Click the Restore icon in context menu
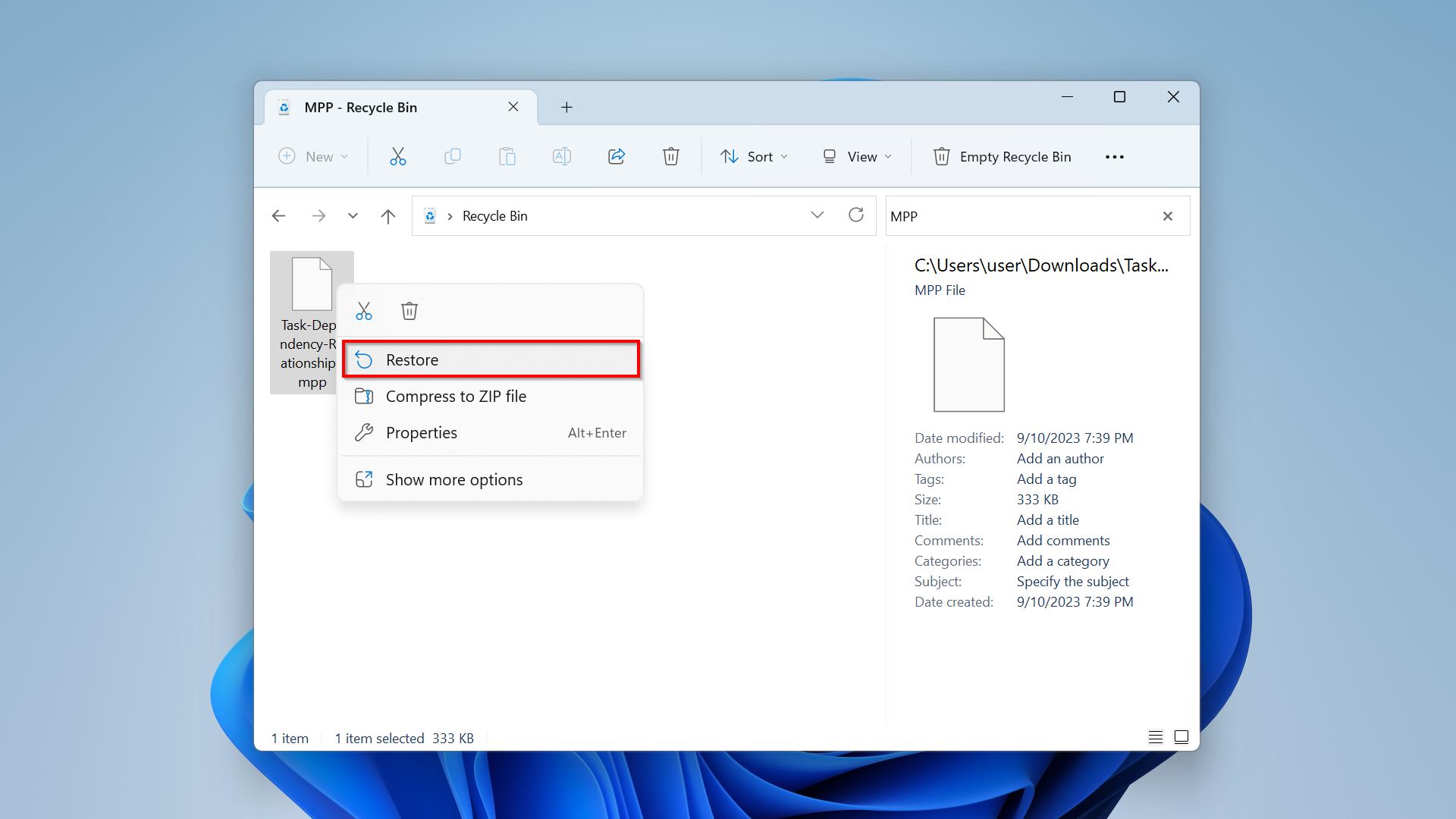 click(364, 359)
